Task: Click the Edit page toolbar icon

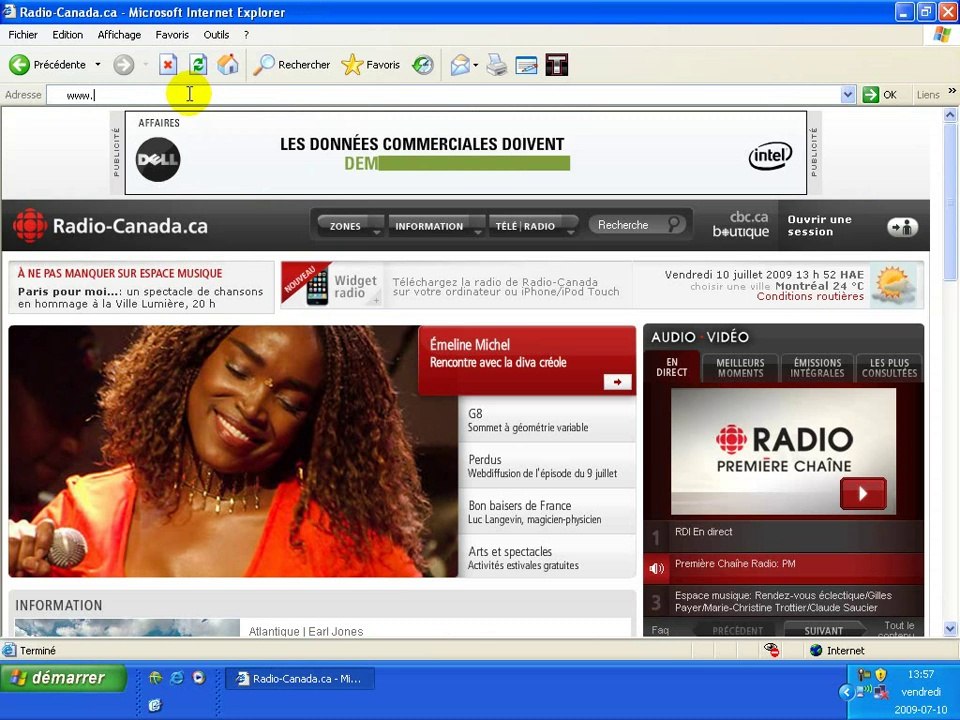Action: click(527, 64)
